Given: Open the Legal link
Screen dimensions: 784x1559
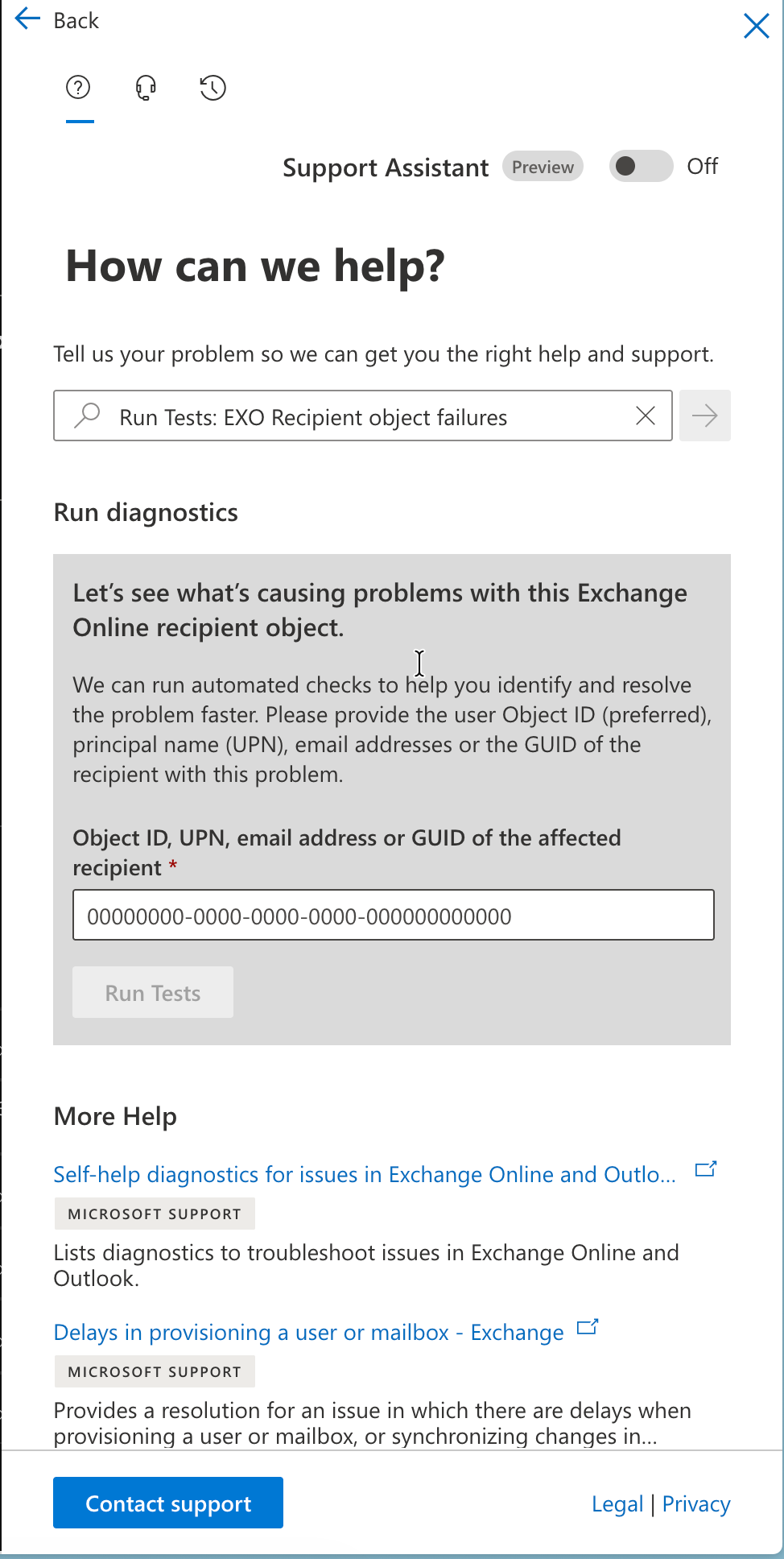Looking at the screenshot, I should tap(617, 1504).
